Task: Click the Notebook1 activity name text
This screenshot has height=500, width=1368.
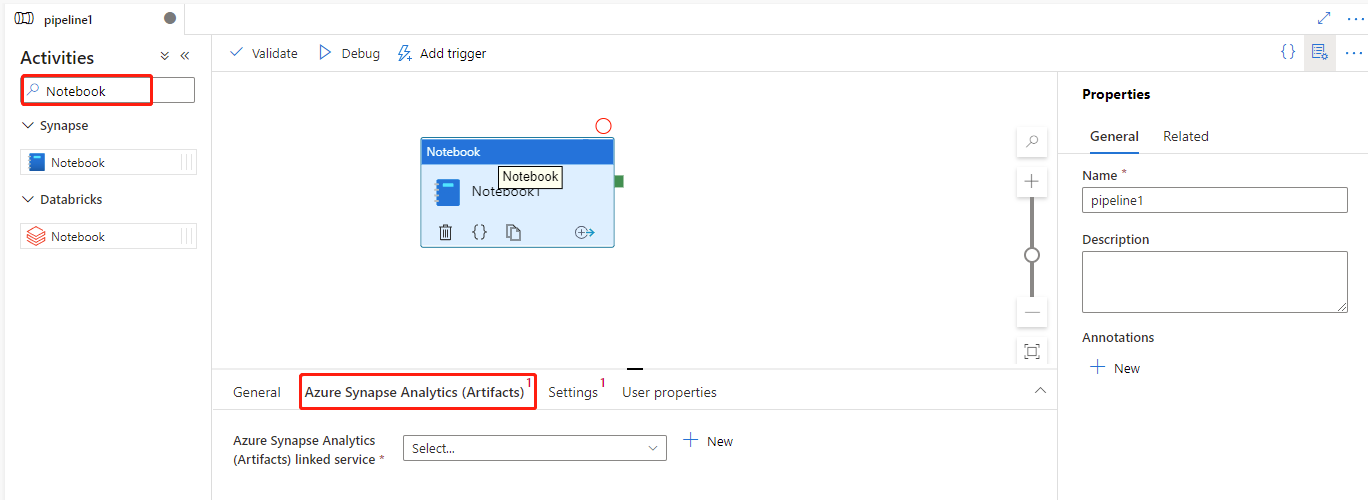Action: [506, 191]
